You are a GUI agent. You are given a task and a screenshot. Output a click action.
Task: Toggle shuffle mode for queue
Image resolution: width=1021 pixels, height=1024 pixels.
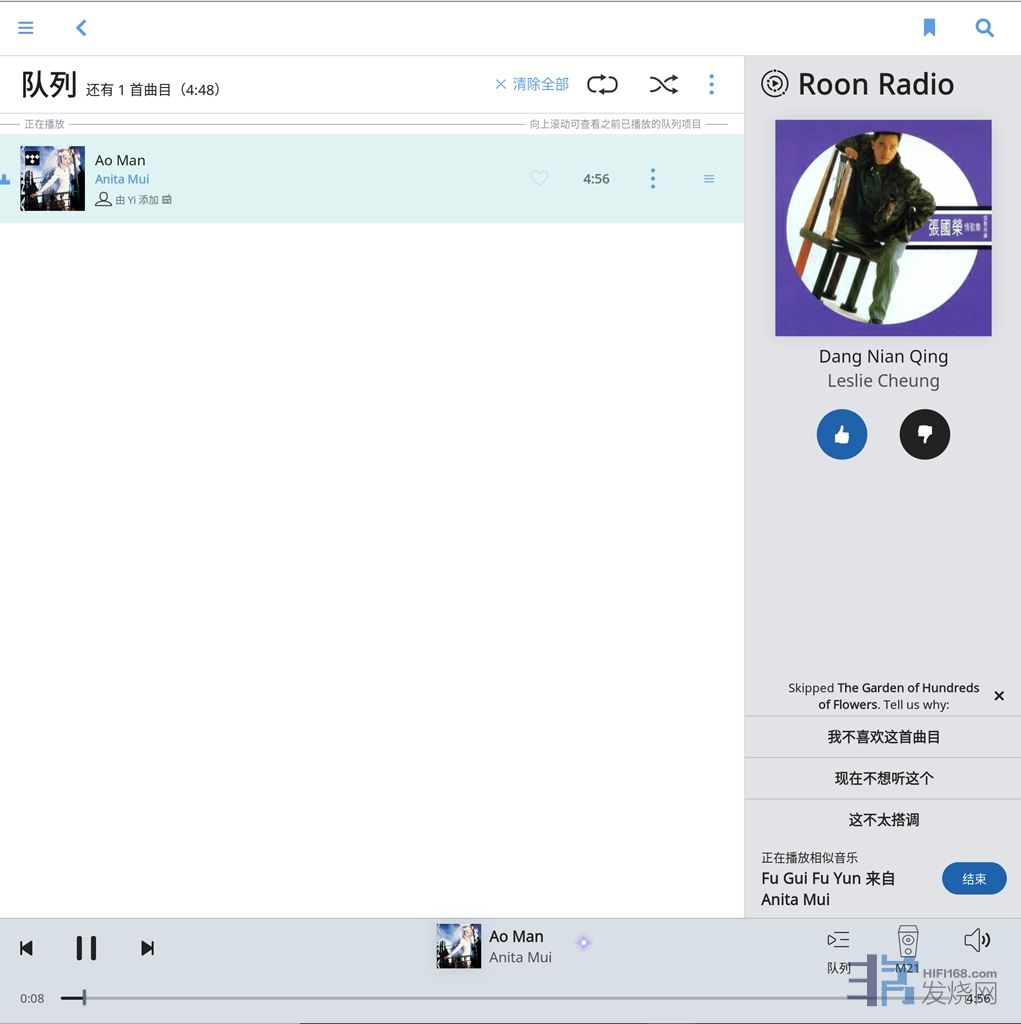(x=663, y=85)
